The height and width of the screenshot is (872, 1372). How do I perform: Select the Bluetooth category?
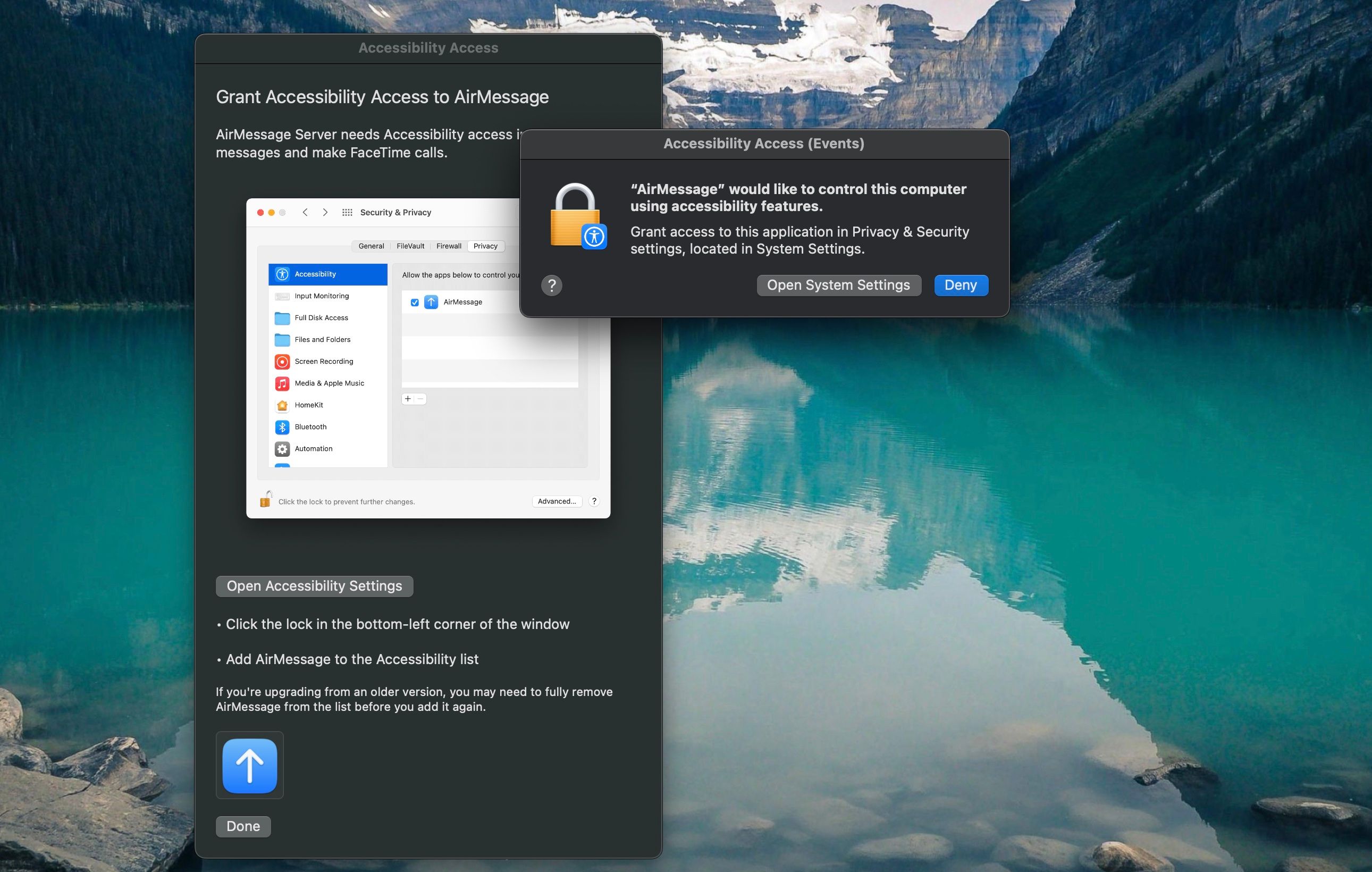[x=310, y=426]
